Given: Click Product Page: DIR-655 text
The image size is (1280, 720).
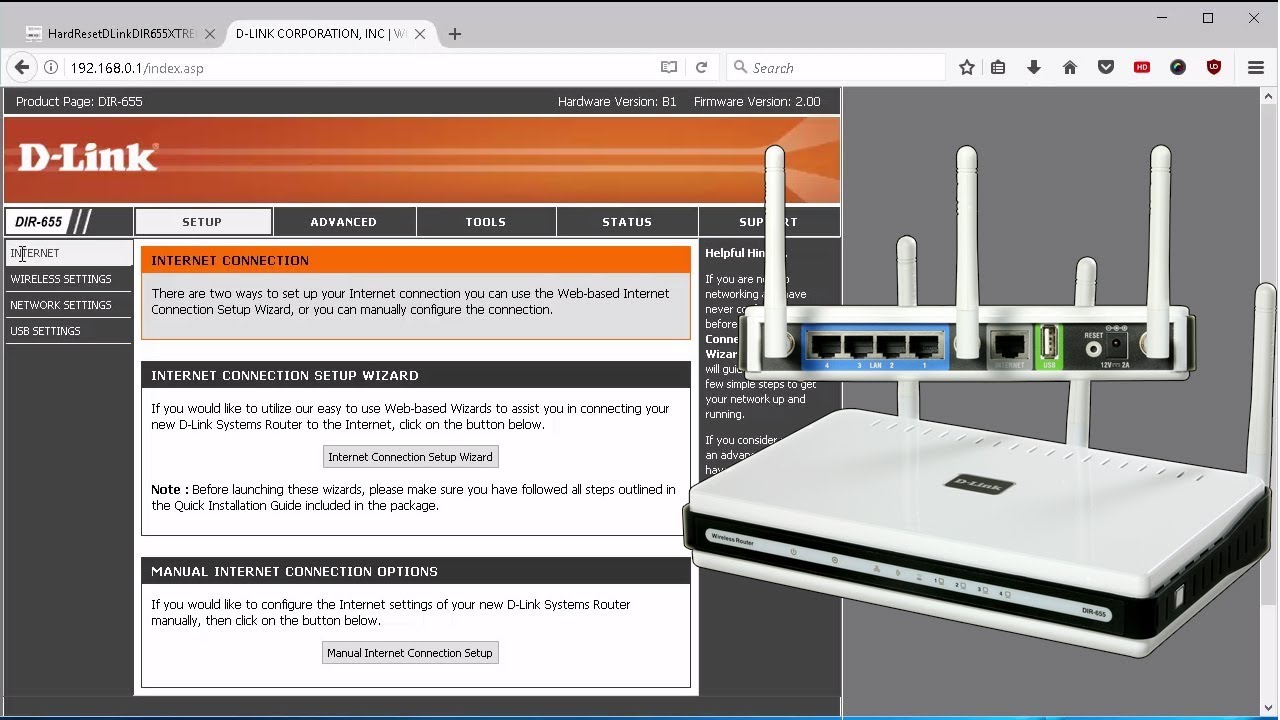Looking at the screenshot, I should pyautogui.click(x=79, y=102).
